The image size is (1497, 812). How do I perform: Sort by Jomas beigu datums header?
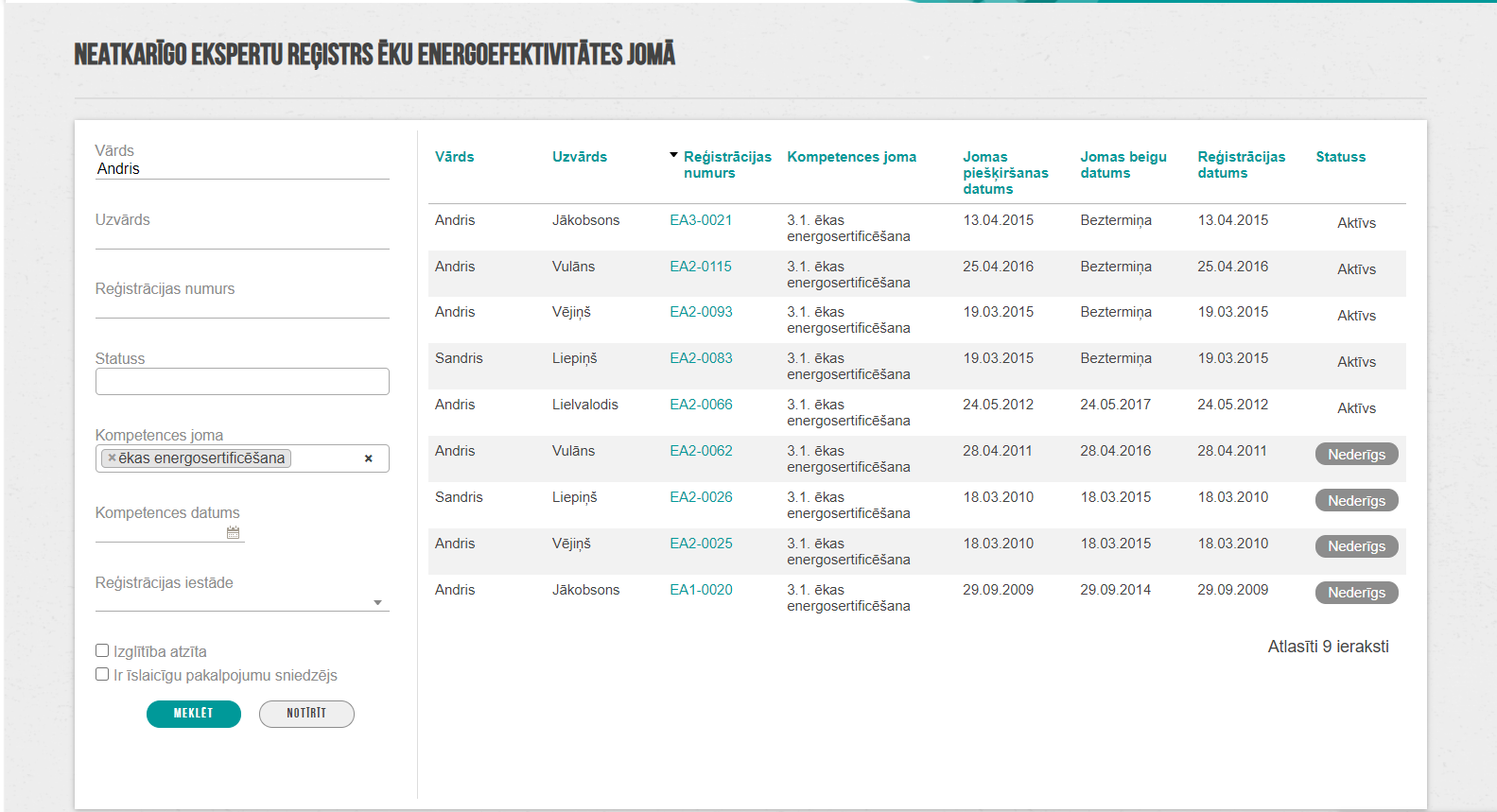click(1123, 164)
